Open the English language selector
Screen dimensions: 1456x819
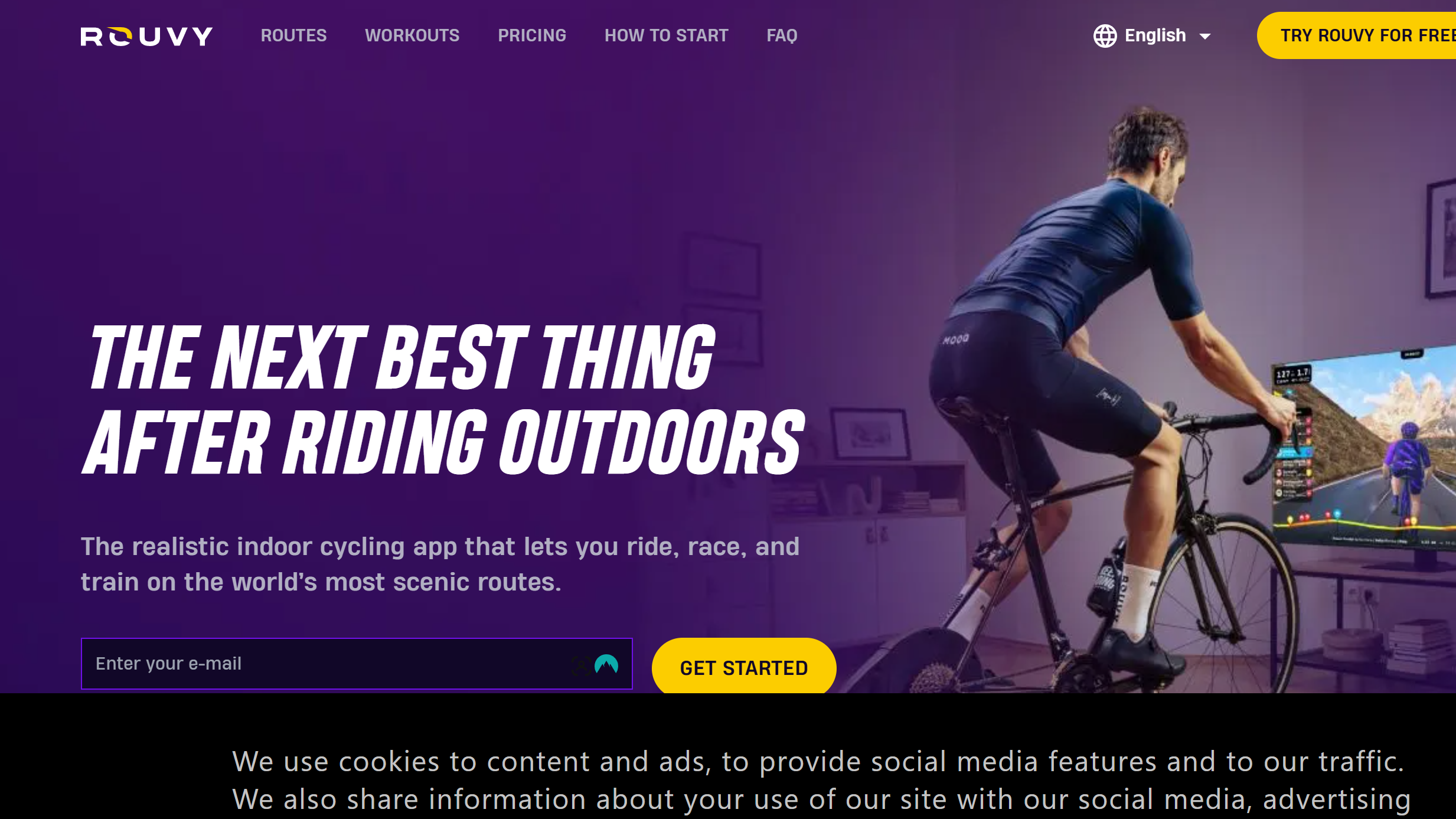(x=1152, y=36)
